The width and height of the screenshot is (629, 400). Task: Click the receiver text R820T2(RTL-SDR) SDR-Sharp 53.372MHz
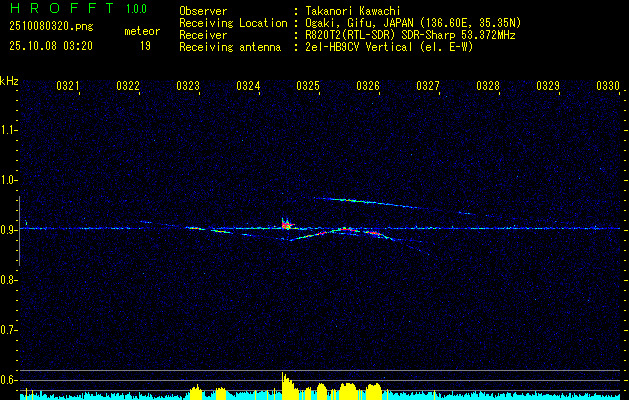coord(410,35)
